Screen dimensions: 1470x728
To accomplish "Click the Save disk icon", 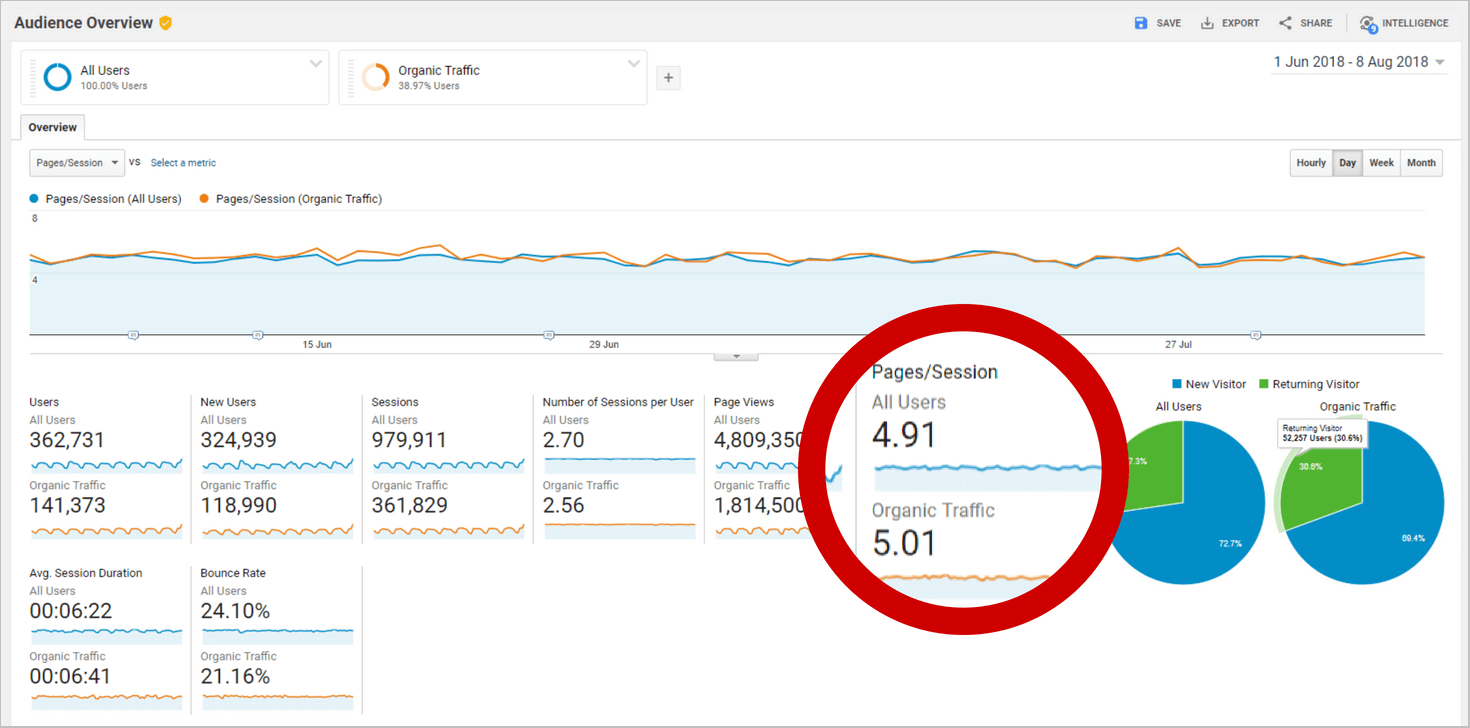I will pos(1141,23).
